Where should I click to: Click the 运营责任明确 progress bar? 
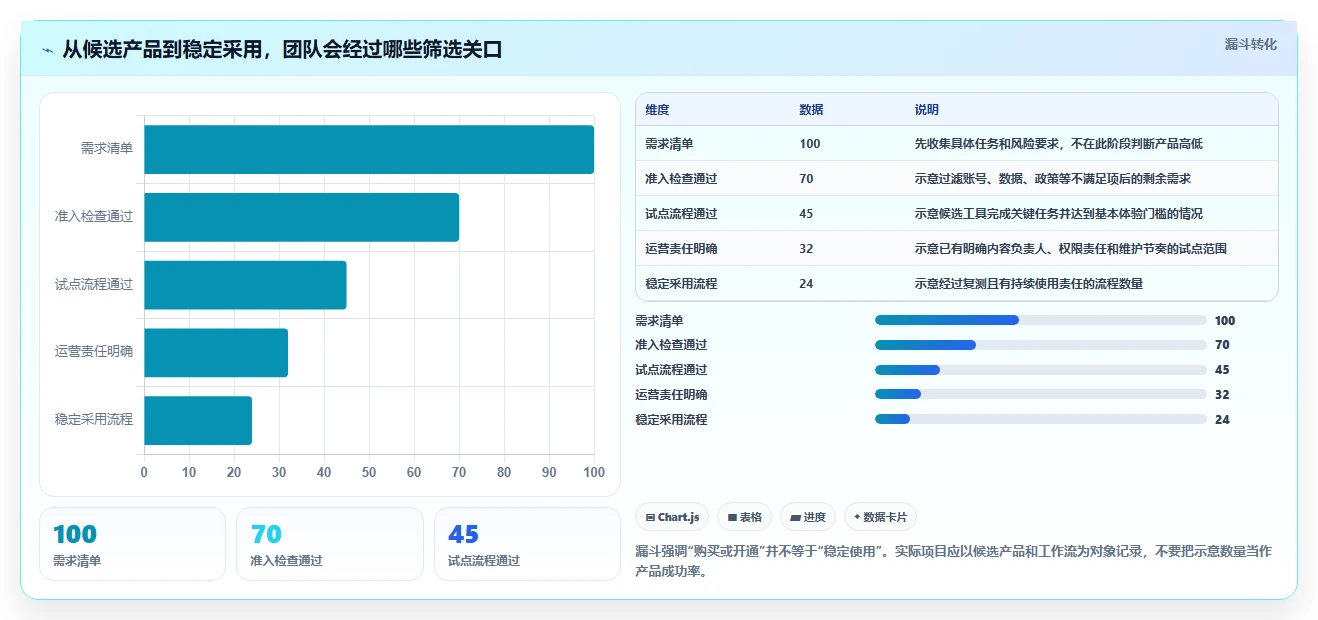[1041, 394]
